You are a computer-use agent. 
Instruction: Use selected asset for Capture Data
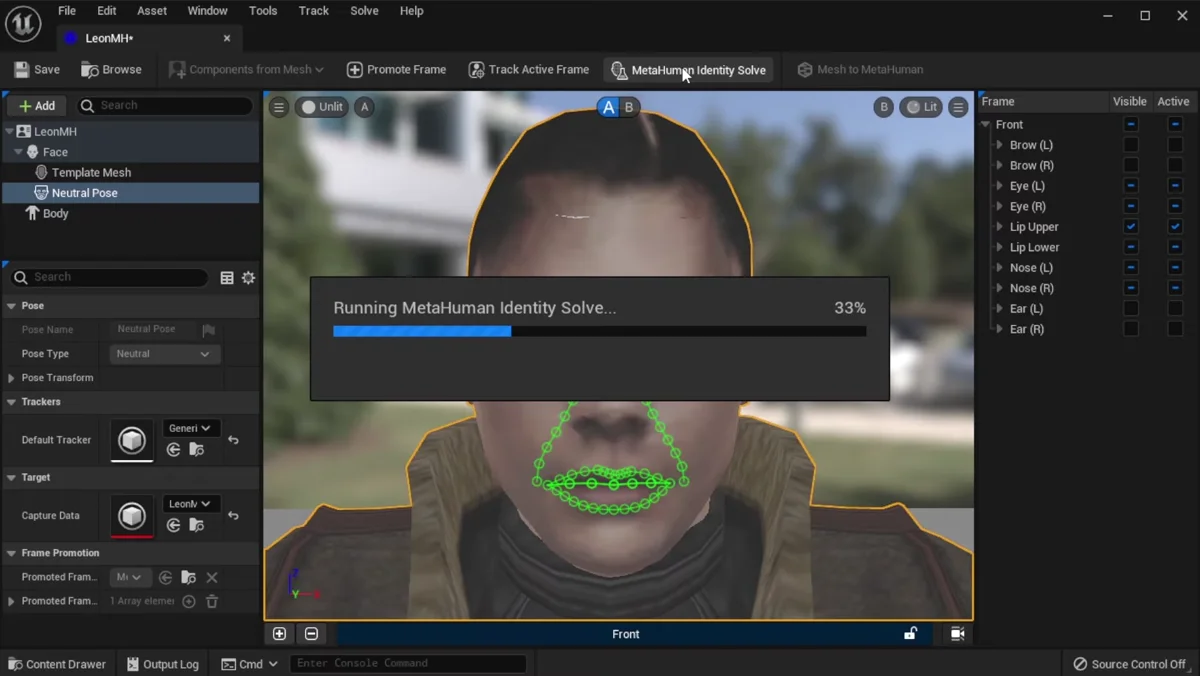point(174,526)
